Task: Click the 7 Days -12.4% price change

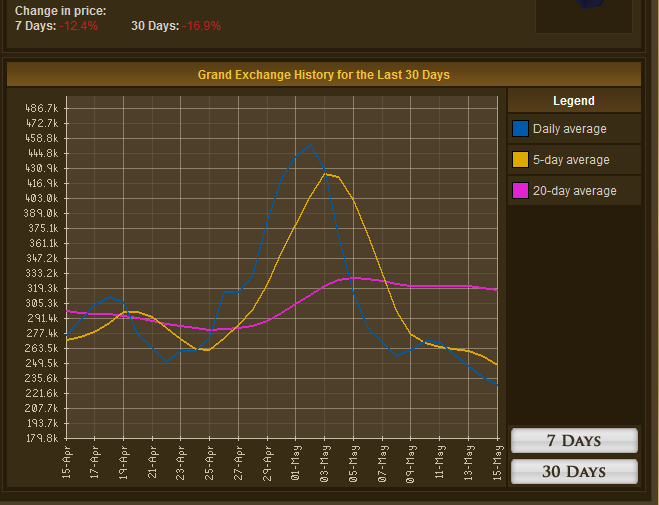Action: point(56,26)
